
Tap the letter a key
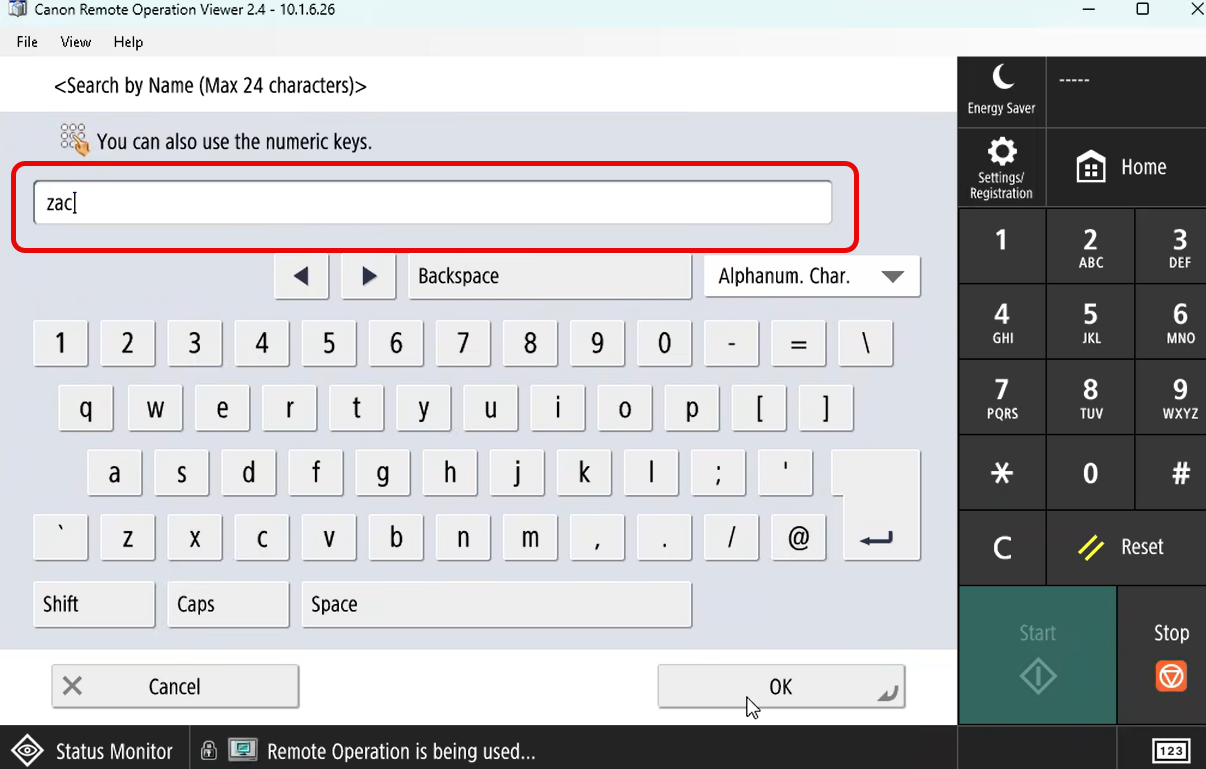[x=114, y=472]
